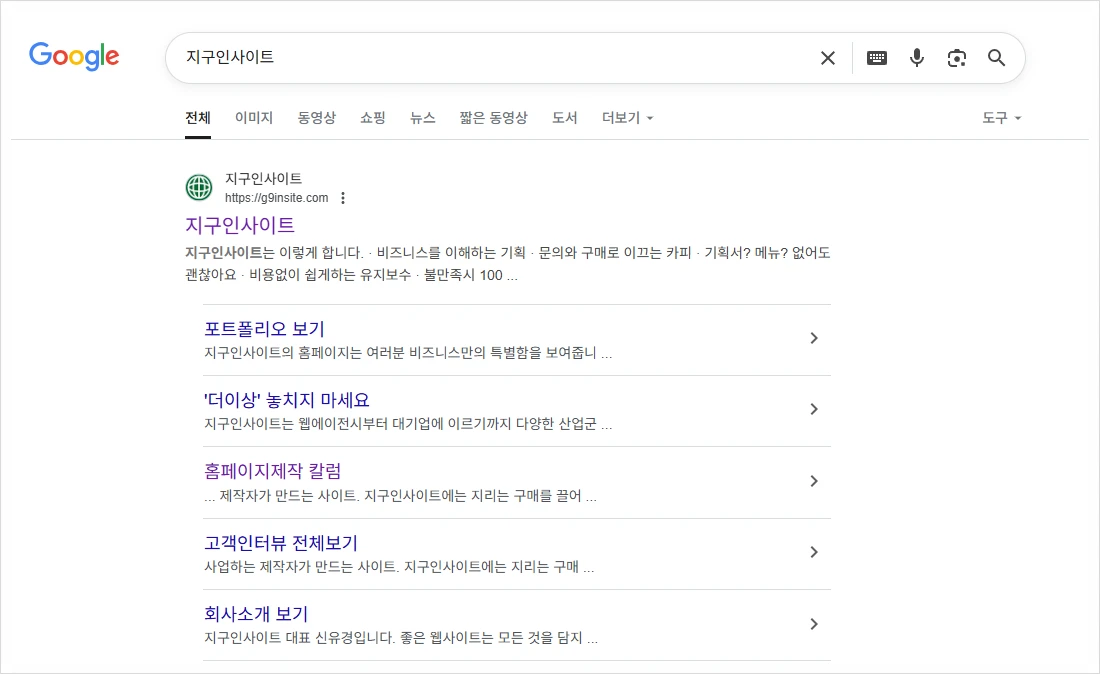Open the 도구 dropdown

1001,118
